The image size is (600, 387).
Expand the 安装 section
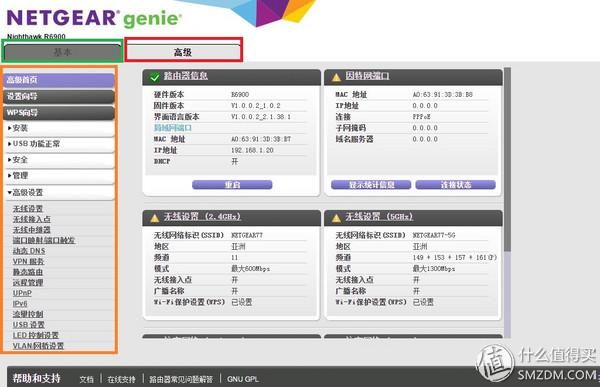pos(59,128)
